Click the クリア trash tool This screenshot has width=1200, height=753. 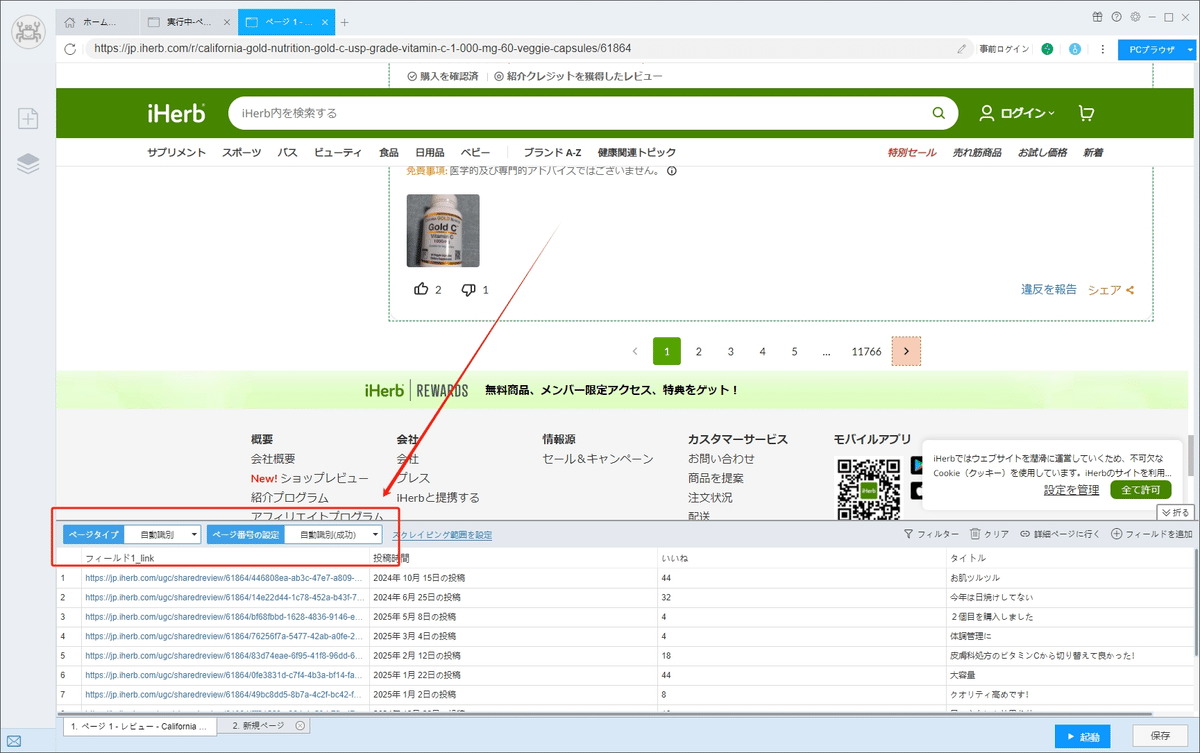[989, 534]
